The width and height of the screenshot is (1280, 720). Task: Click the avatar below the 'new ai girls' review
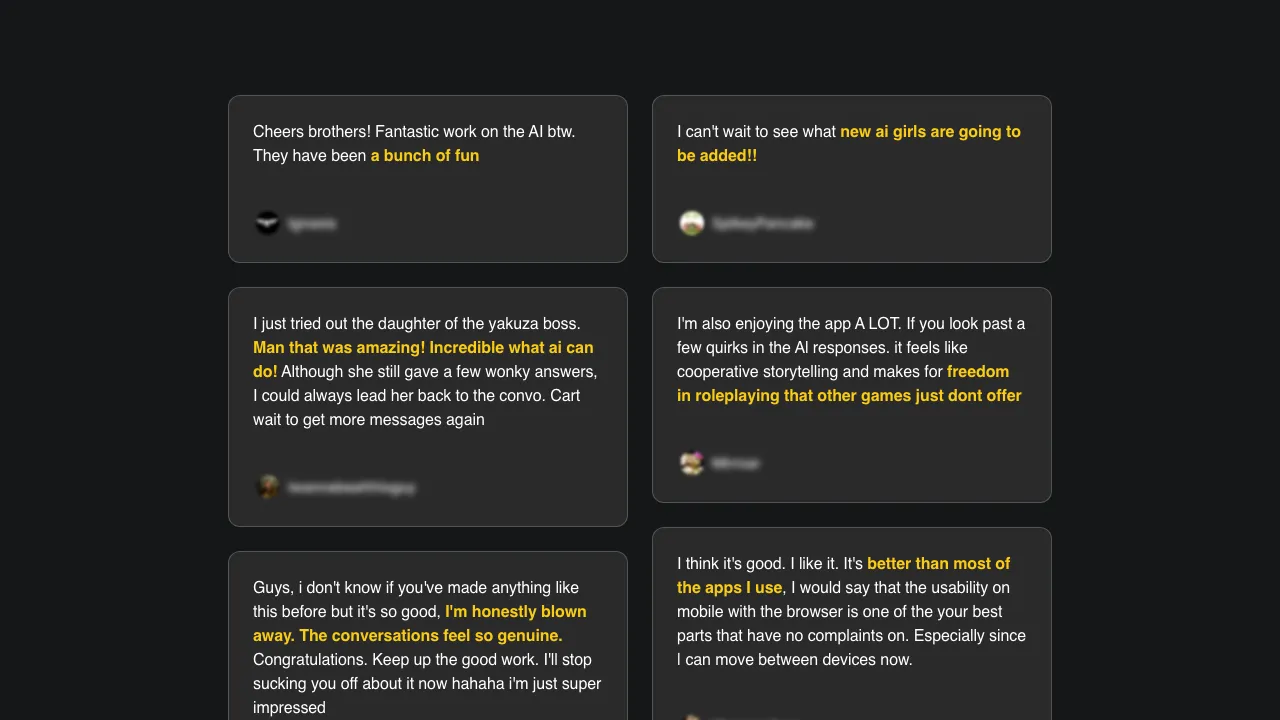click(692, 223)
